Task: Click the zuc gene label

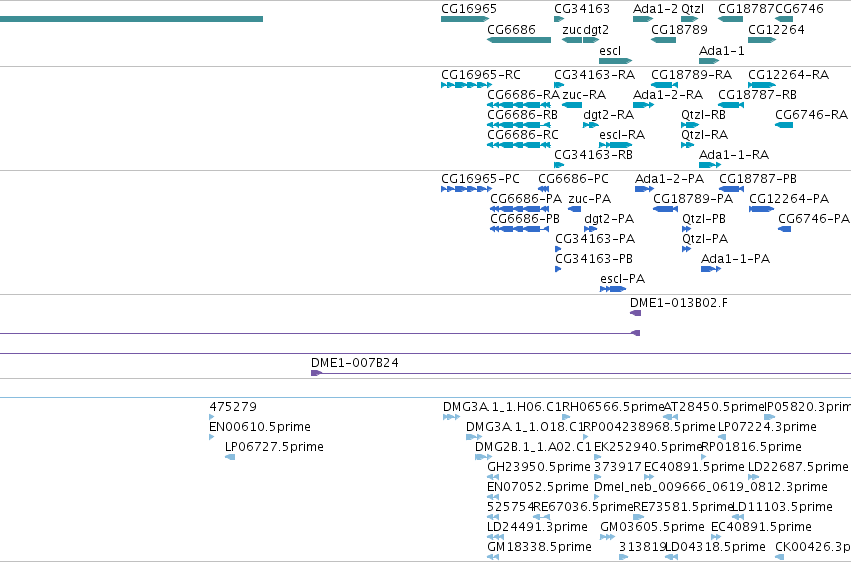Action: click(x=572, y=30)
